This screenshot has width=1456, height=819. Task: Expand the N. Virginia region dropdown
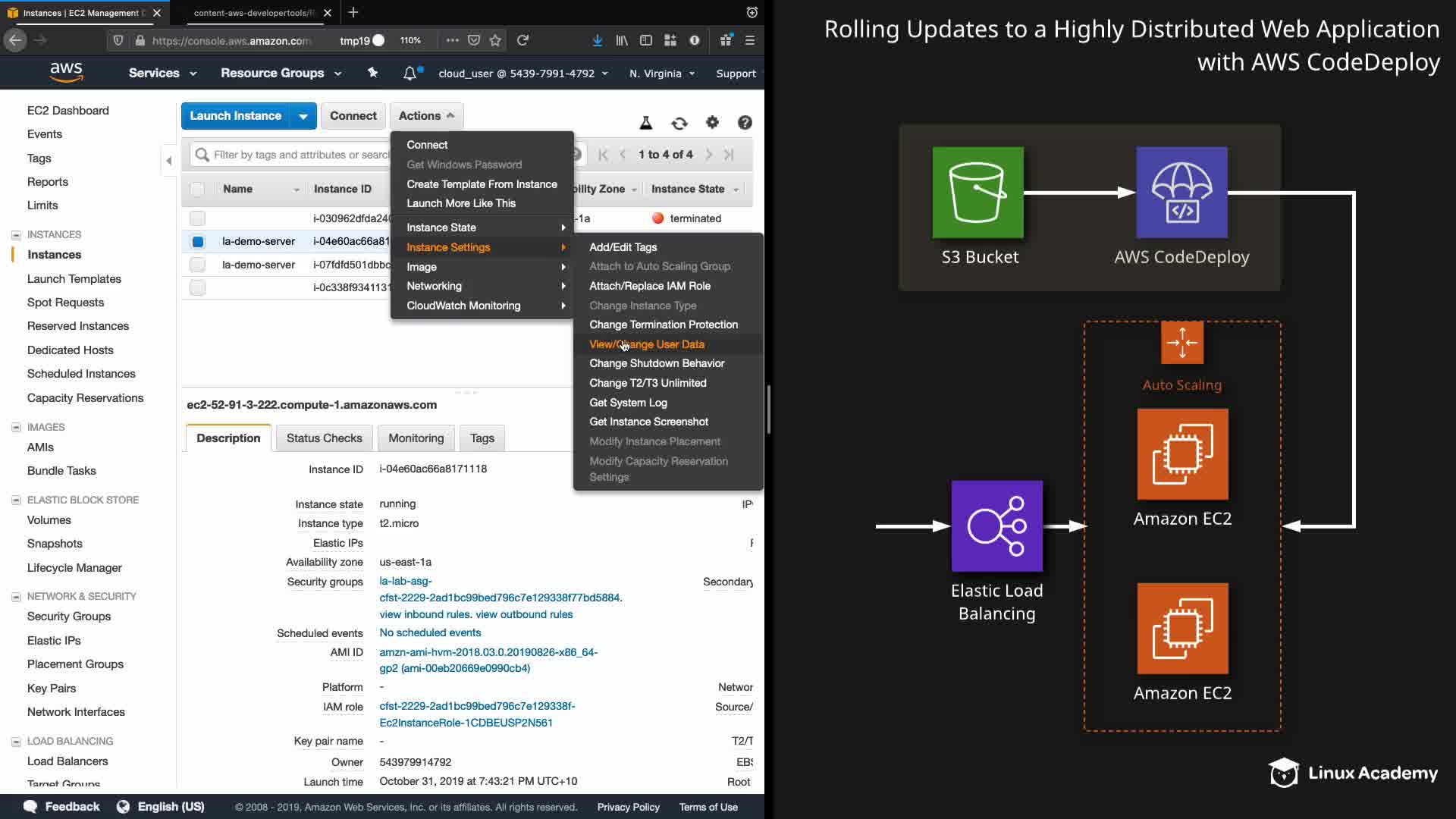[x=661, y=74]
